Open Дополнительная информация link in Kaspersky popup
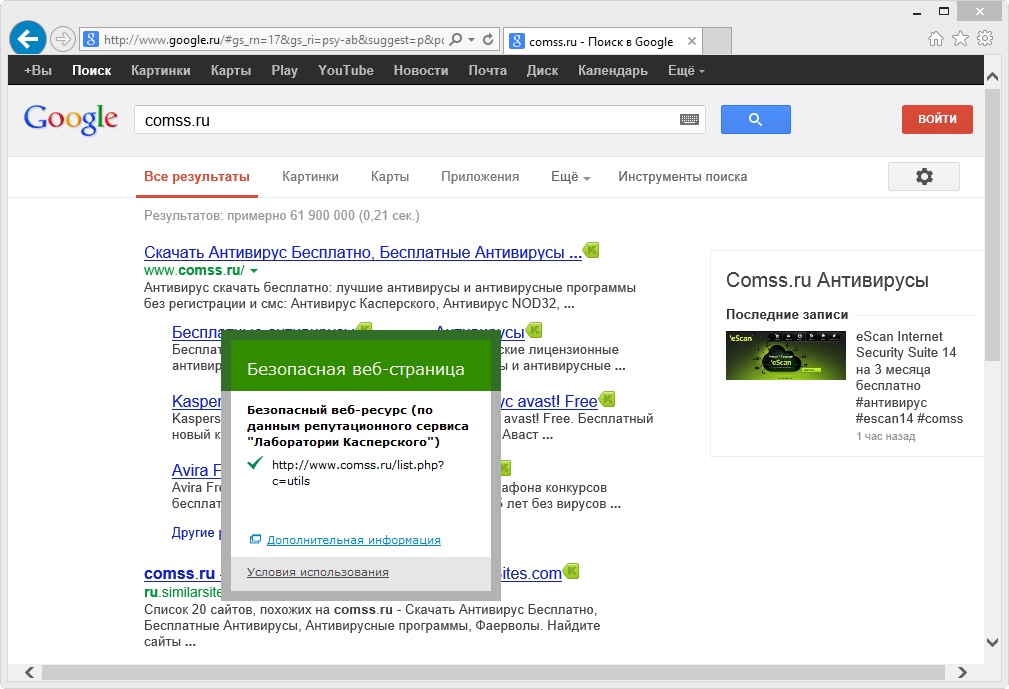Screen dimensions: 1009x689 point(354,540)
